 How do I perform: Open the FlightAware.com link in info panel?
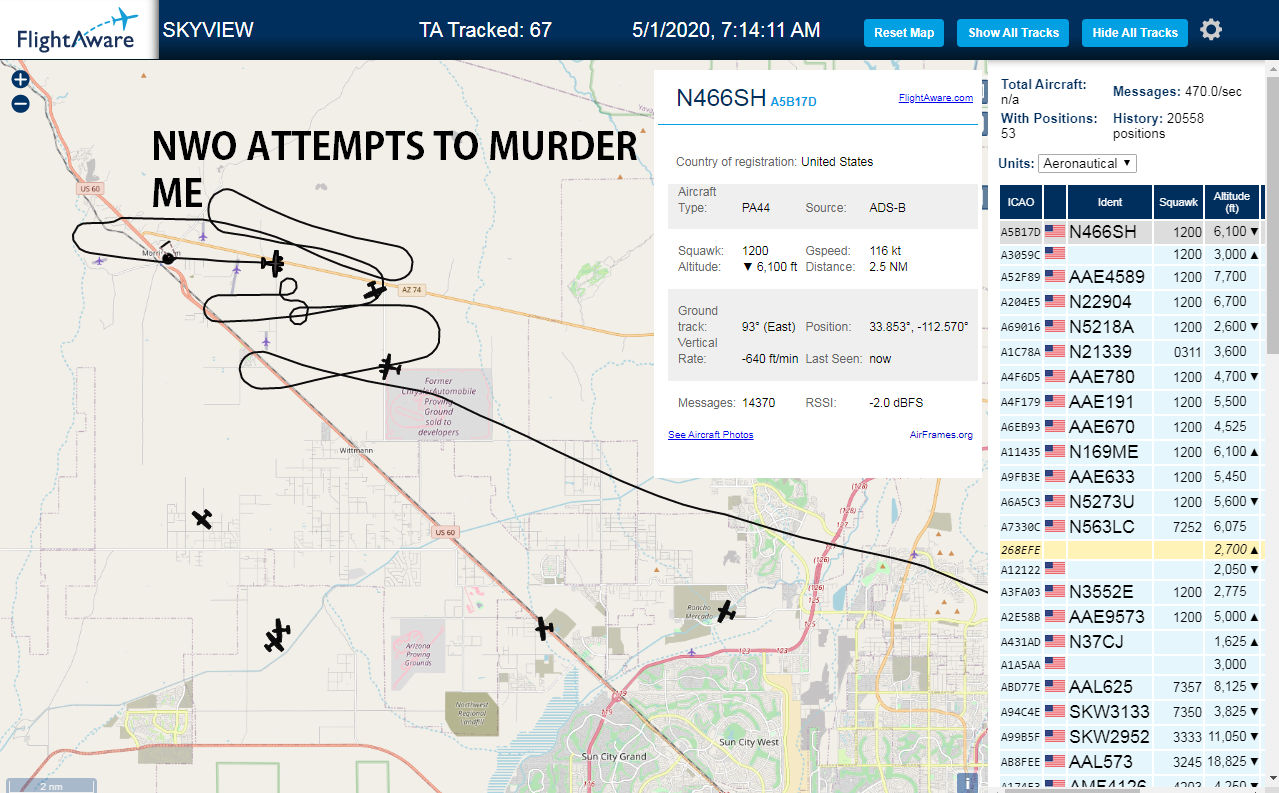[936, 98]
